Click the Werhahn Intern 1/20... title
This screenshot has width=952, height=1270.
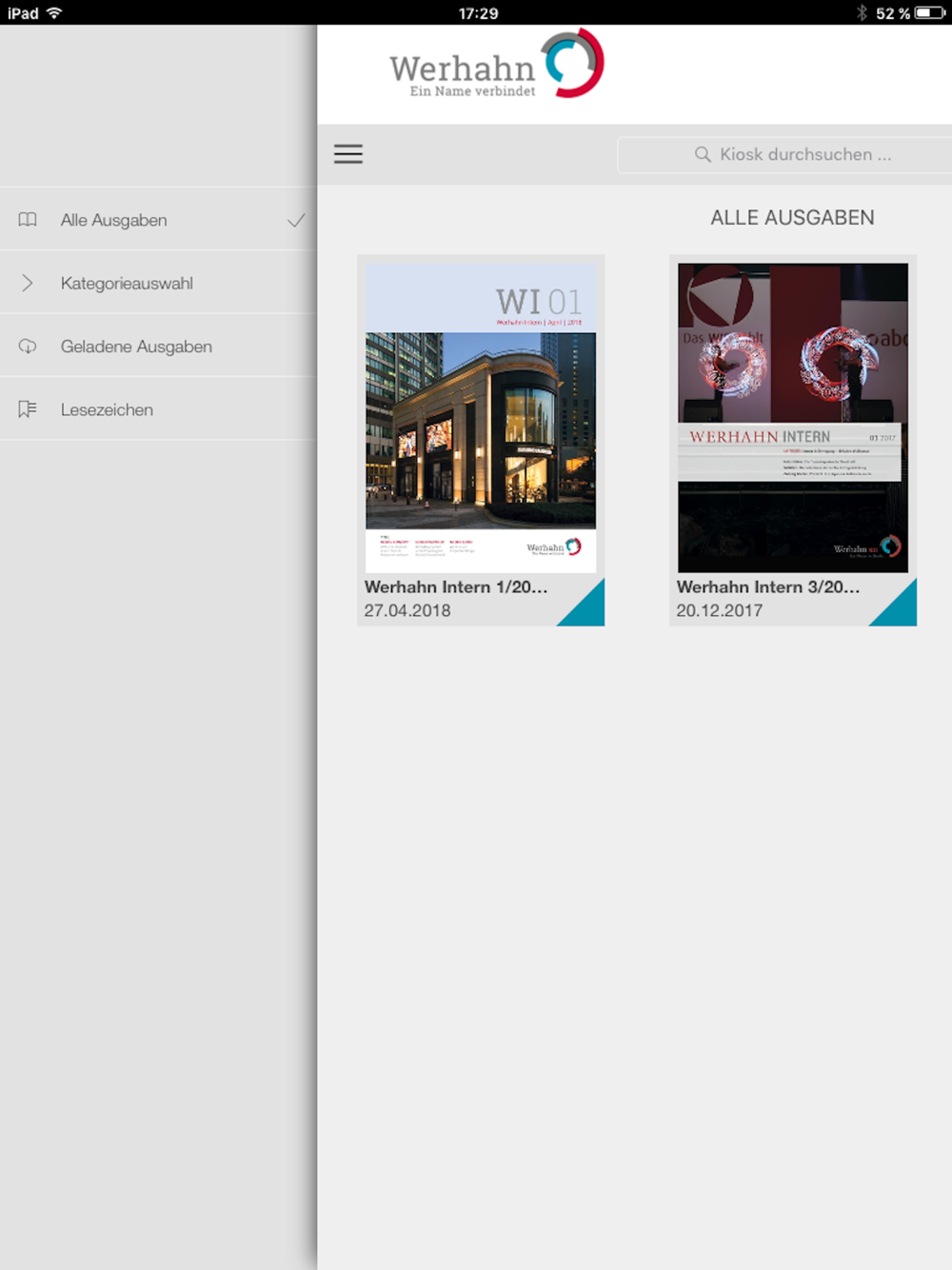456,587
